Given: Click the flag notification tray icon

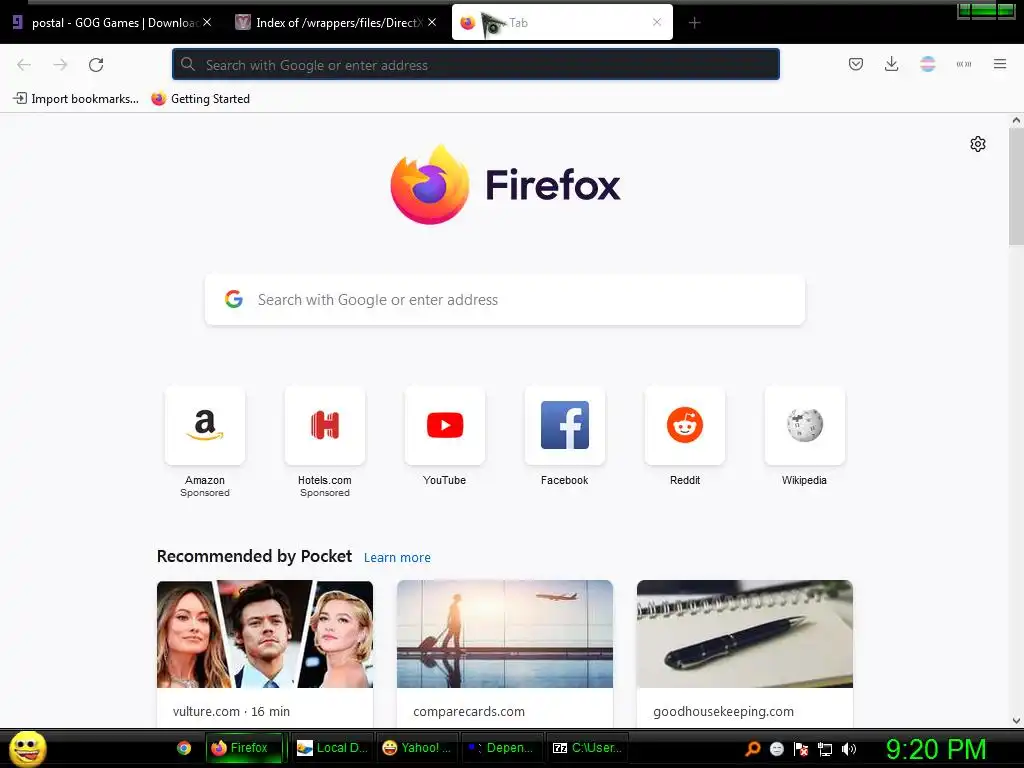Looking at the screenshot, I should click(x=801, y=749).
